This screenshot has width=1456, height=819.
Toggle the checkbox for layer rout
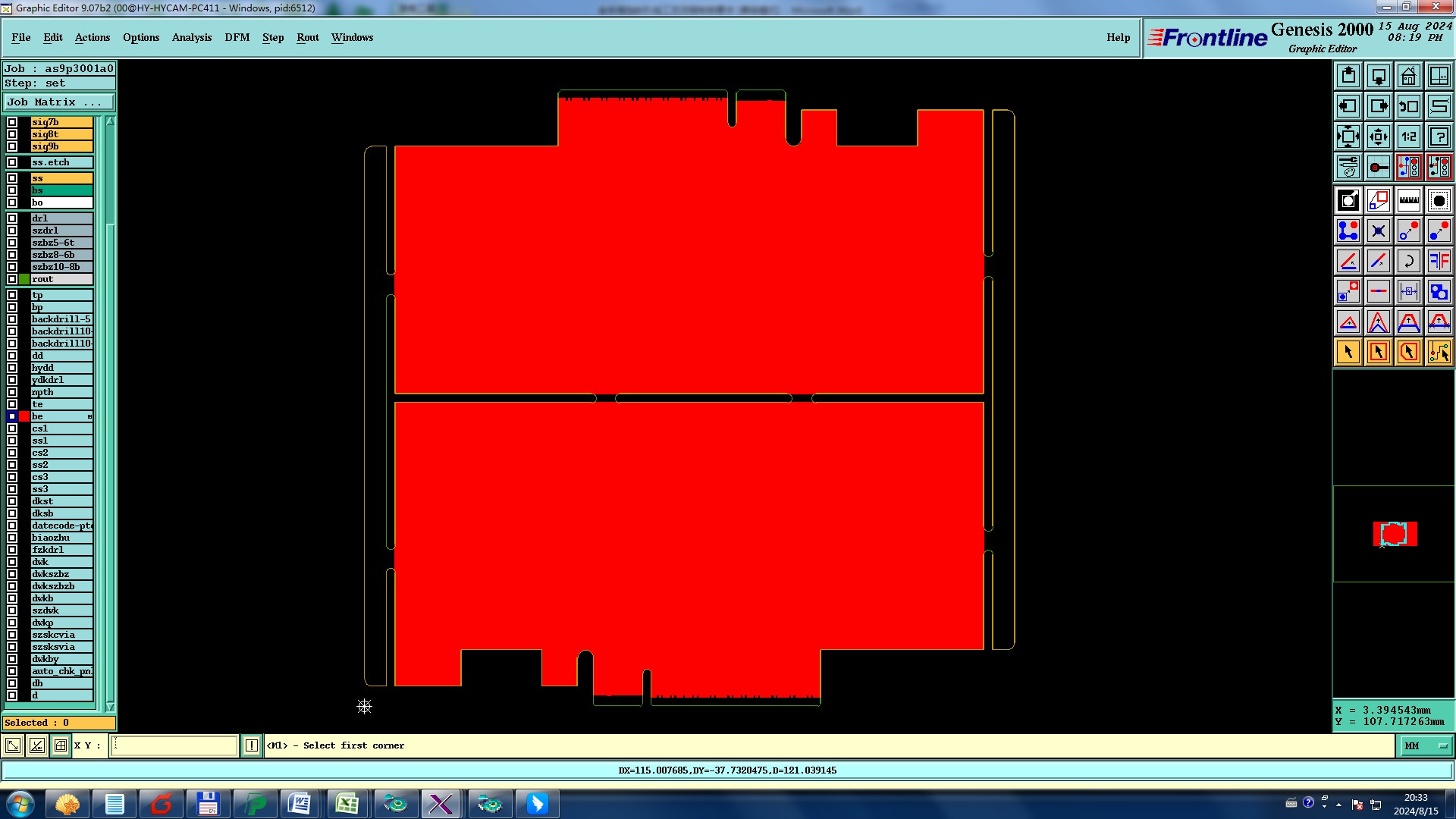click(x=12, y=279)
